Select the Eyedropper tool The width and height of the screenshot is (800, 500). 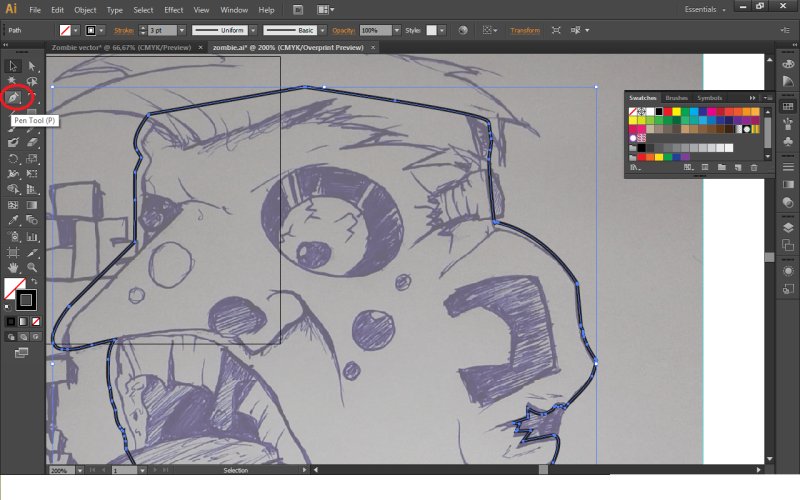click(13, 220)
